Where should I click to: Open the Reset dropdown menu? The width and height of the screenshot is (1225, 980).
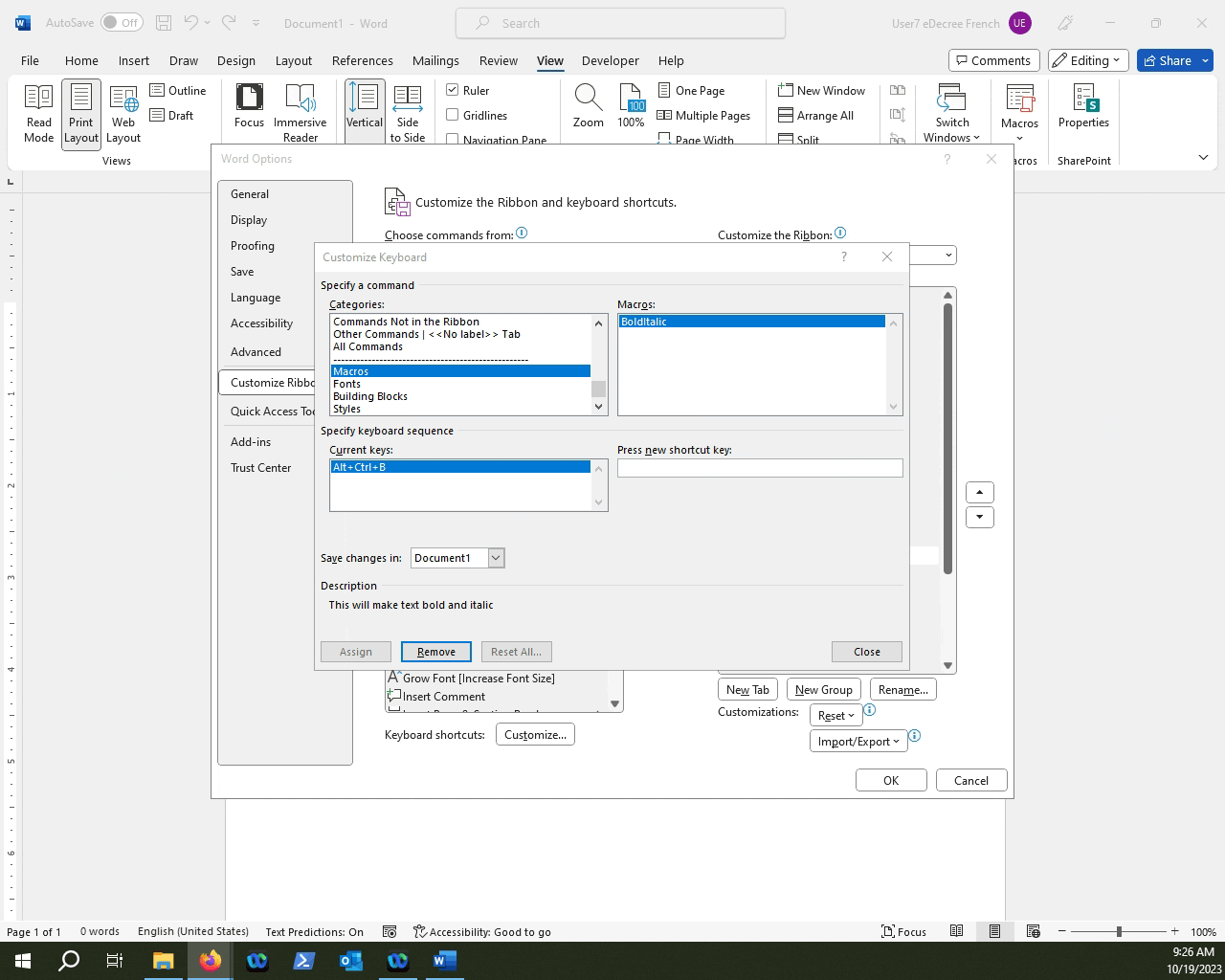[x=835, y=715]
